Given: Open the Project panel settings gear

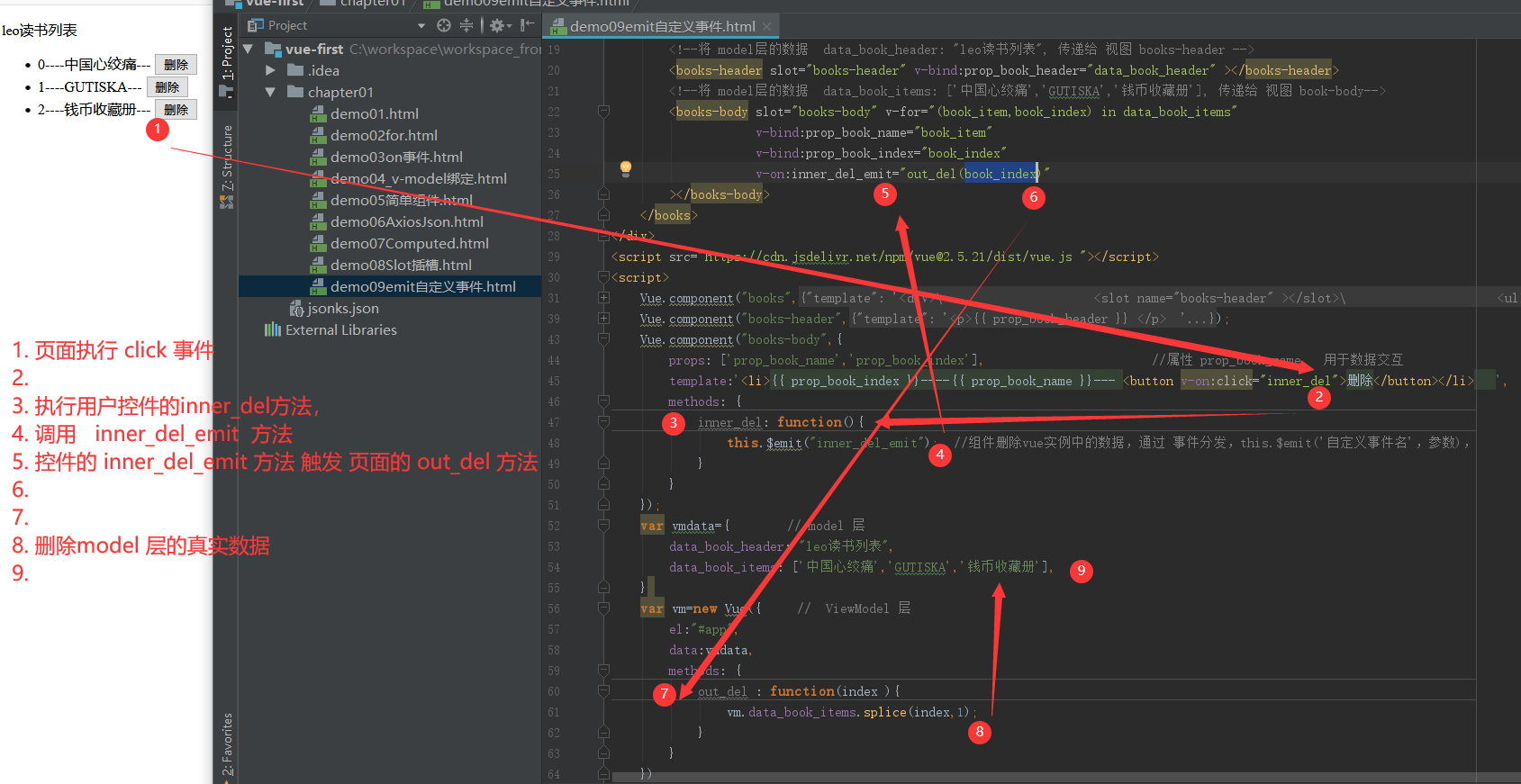Looking at the screenshot, I should [496, 25].
